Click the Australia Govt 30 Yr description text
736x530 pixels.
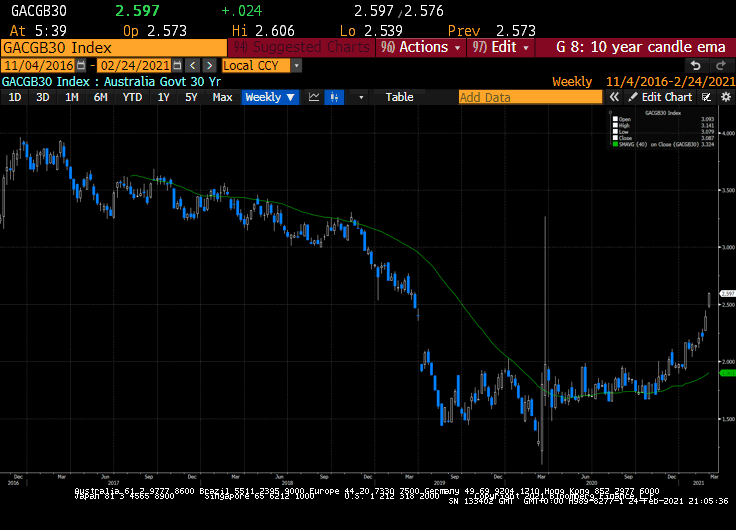[x=162, y=82]
